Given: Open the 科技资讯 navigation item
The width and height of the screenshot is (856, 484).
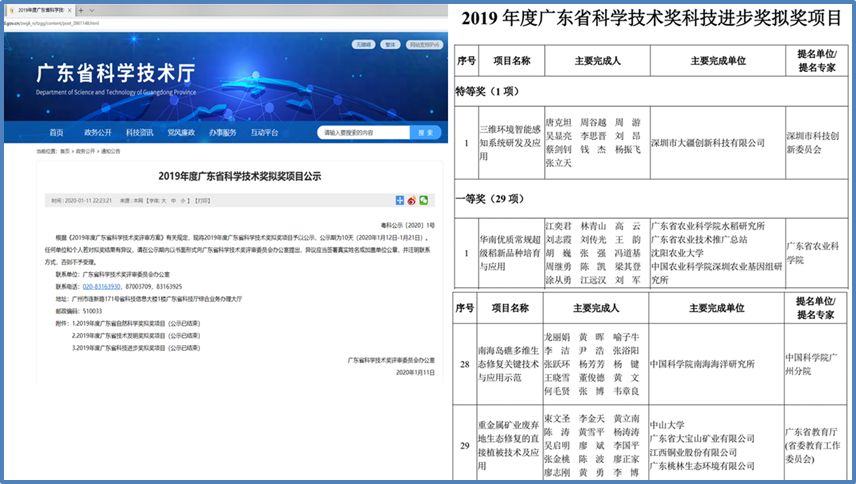Looking at the screenshot, I should 140,133.
